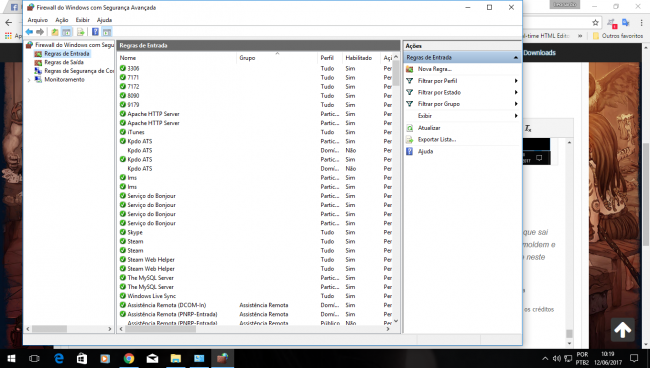
Task: Select the 7171 inbound rule
Action: point(133,77)
